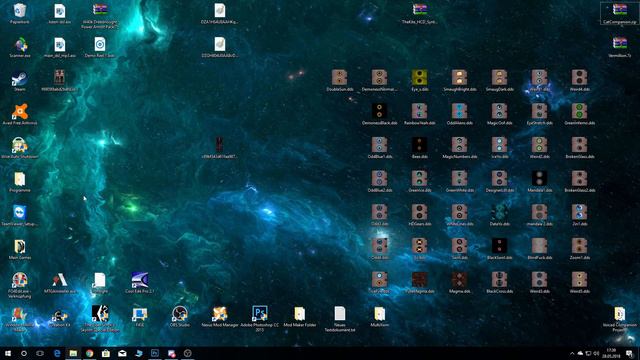
Task: Select the EyeStretch.dds file
Action: pyautogui.click(x=540, y=114)
